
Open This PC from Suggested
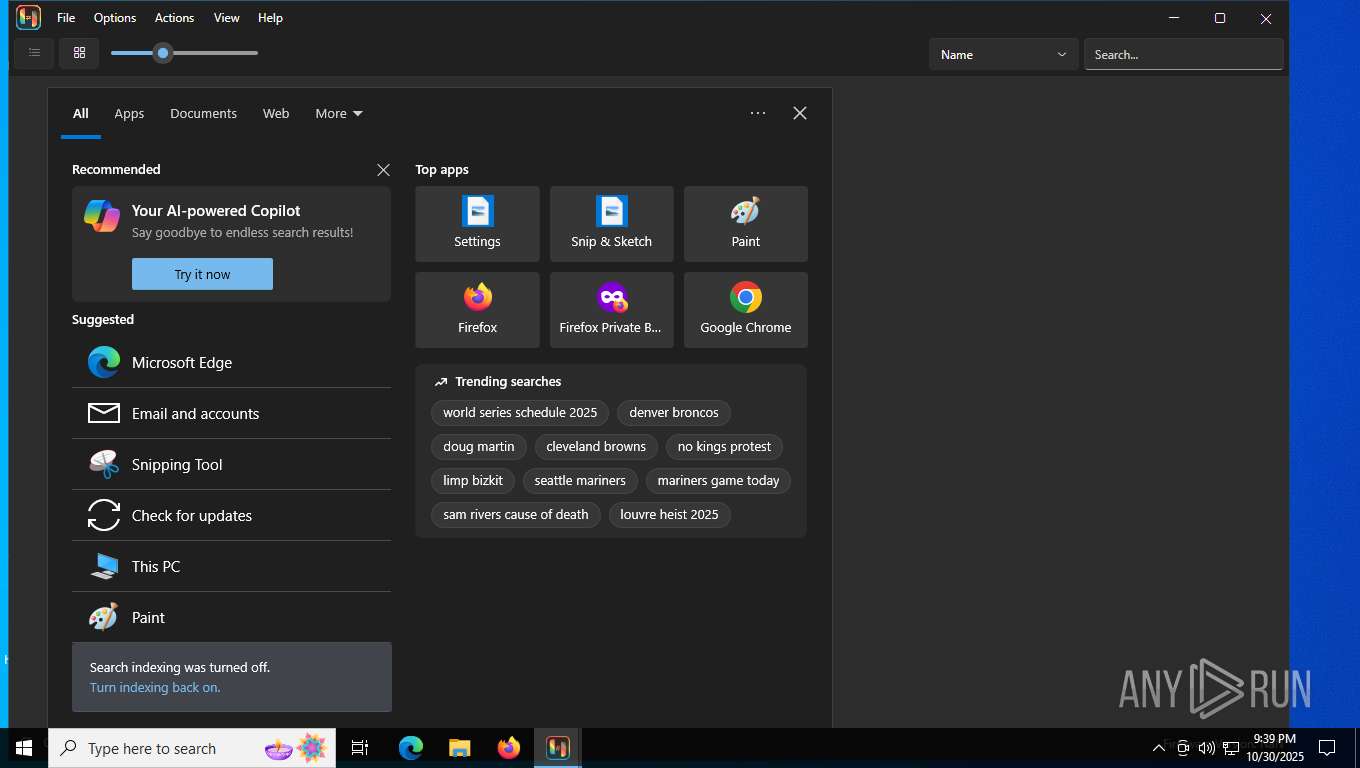coord(231,566)
